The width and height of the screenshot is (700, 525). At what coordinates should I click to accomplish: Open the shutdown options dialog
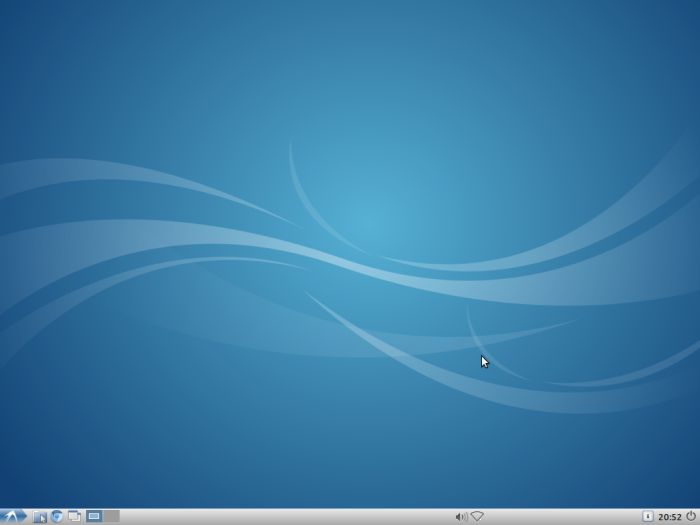click(x=691, y=516)
